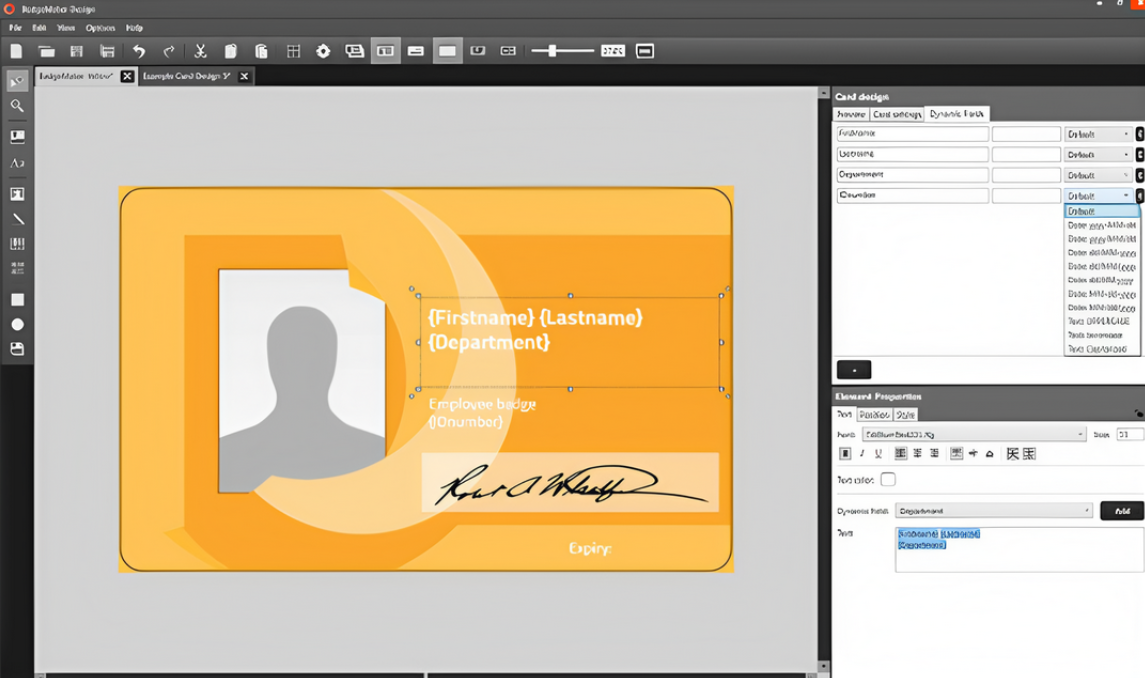Click the scissors Cut icon
The width and height of the screenshot is (1145, 678).
pos(200,51)
